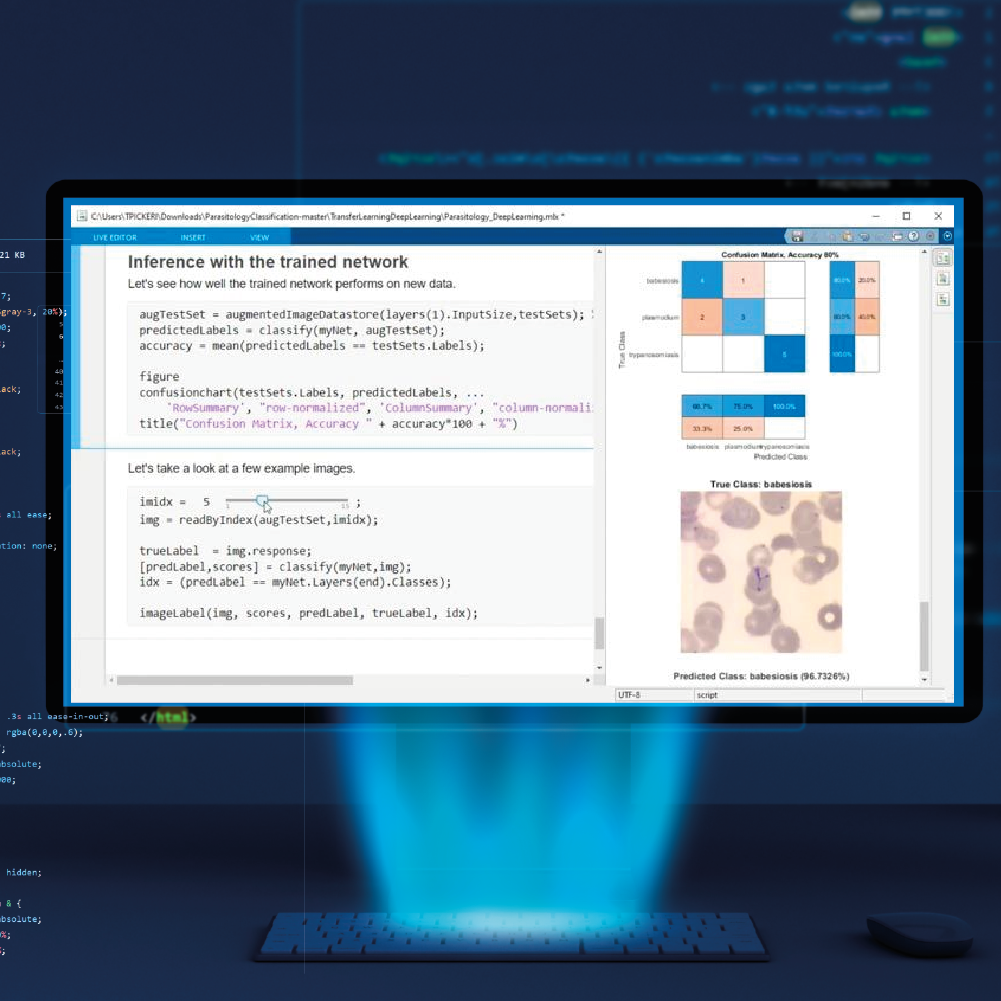Open the quick access toolbar options dropdown

tap(930, 237)
